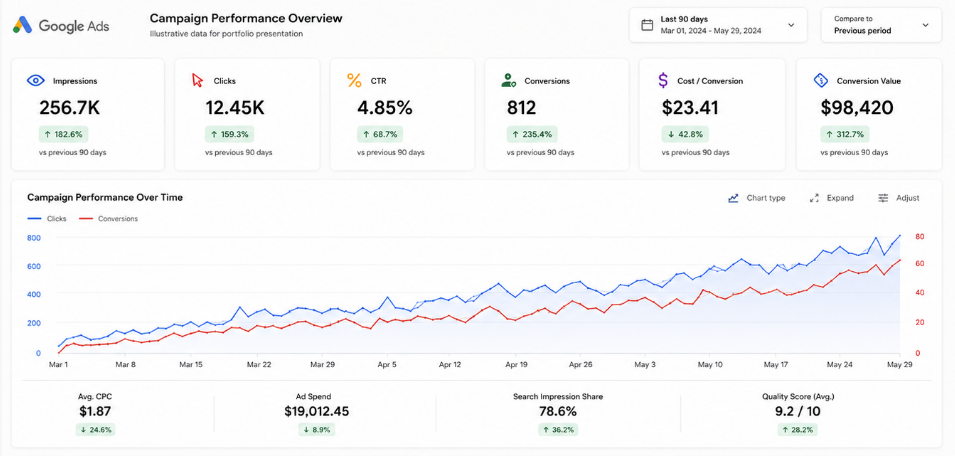Click the CTR percent icon

(354, 80)
